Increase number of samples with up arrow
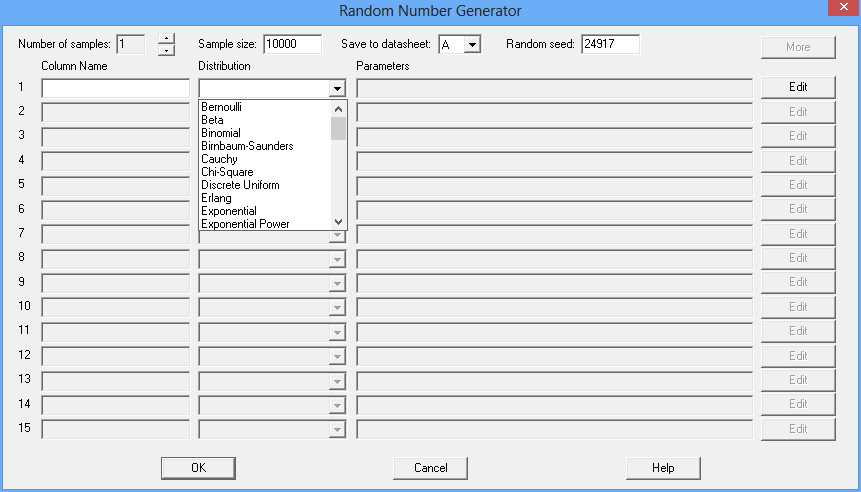This screenshot has width=861, height=492. click(x=166, y=39)
